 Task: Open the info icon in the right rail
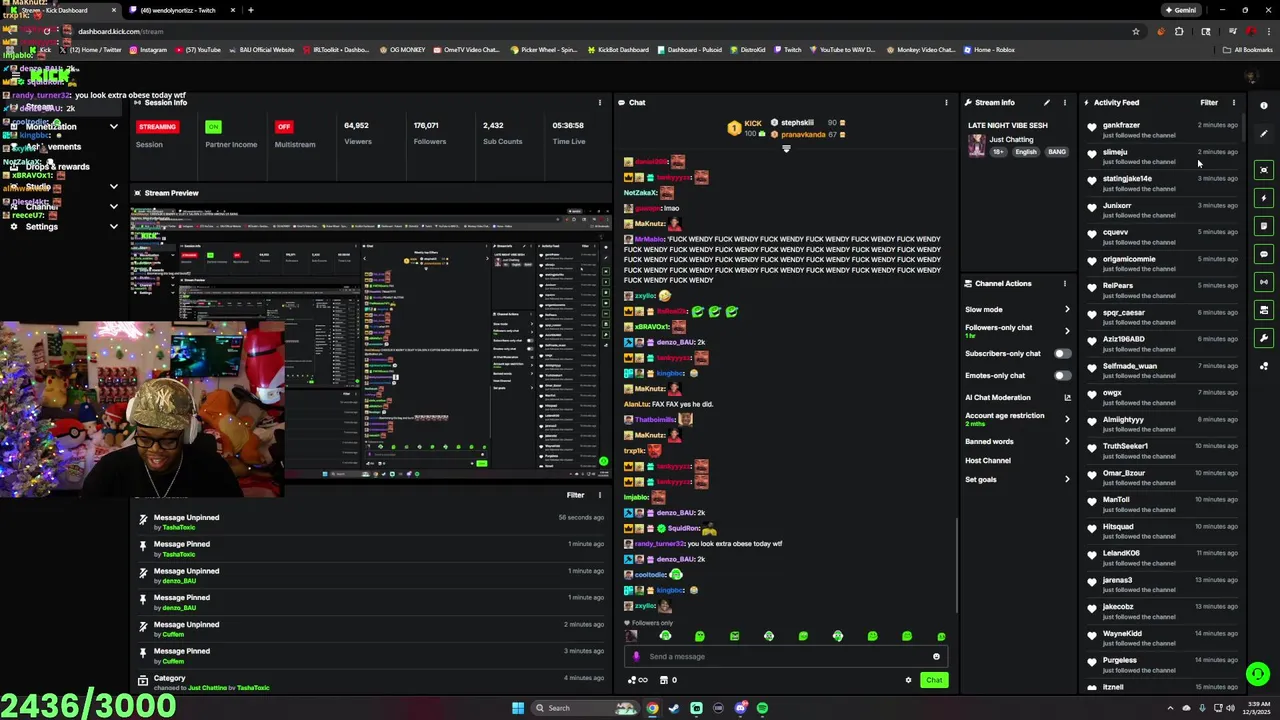1264,105
